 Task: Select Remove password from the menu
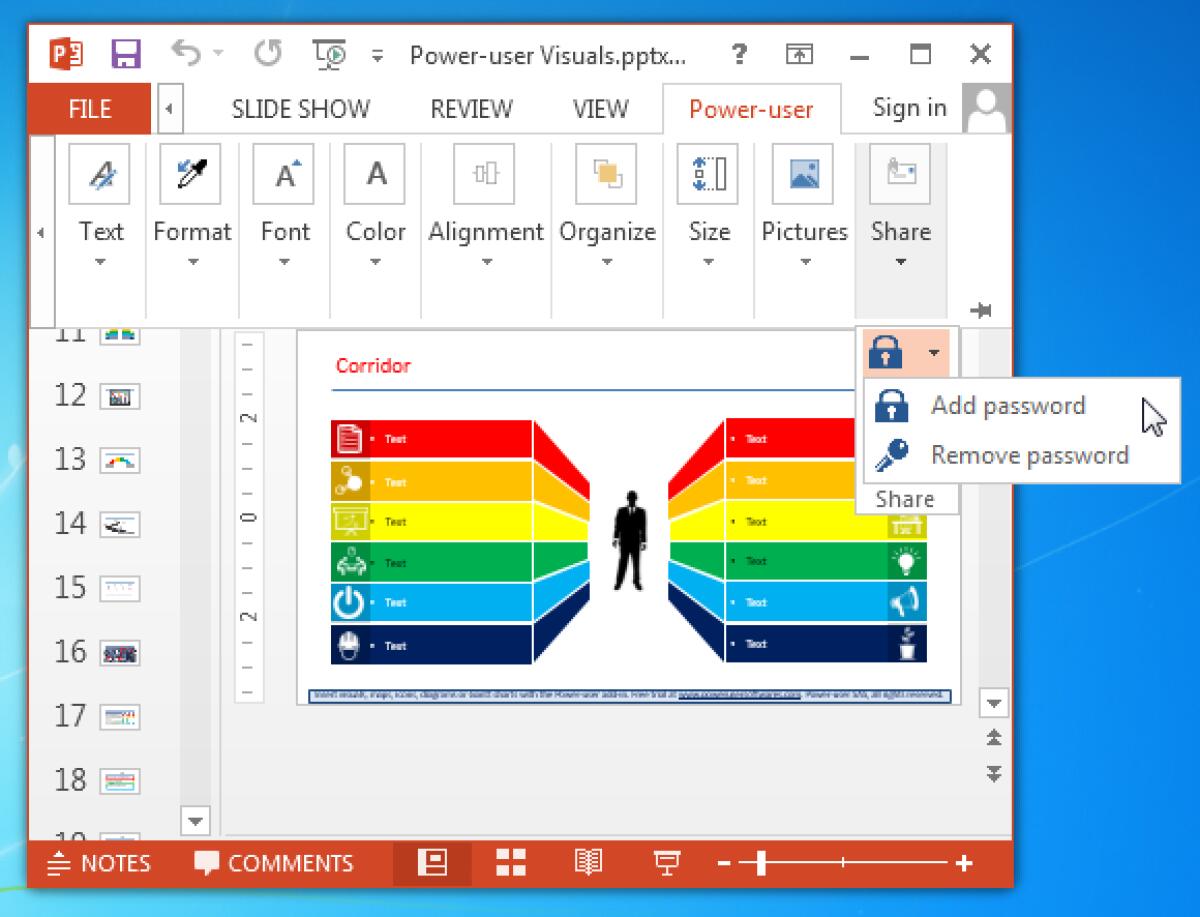coord(1029,455)
